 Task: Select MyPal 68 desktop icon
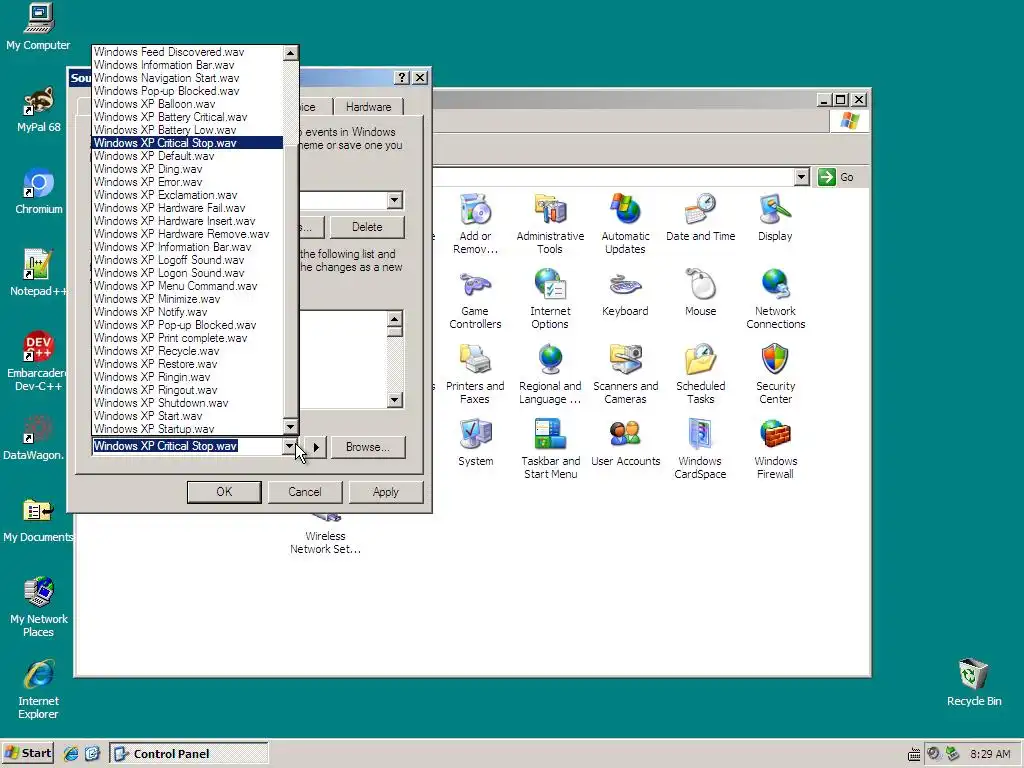point(38,110)
